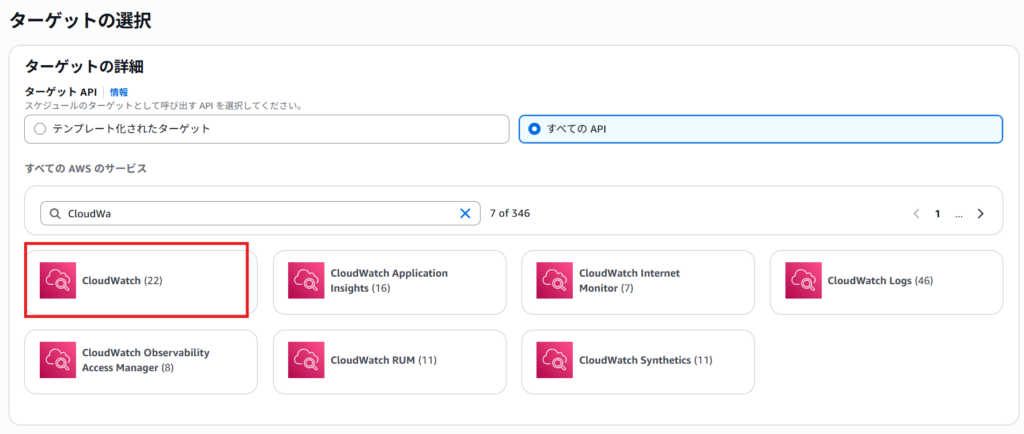This screenshot has height=434, width=1024.
Task: Clear the search field with the X icon
Action: pyautogui.click(x=466, y=213)
